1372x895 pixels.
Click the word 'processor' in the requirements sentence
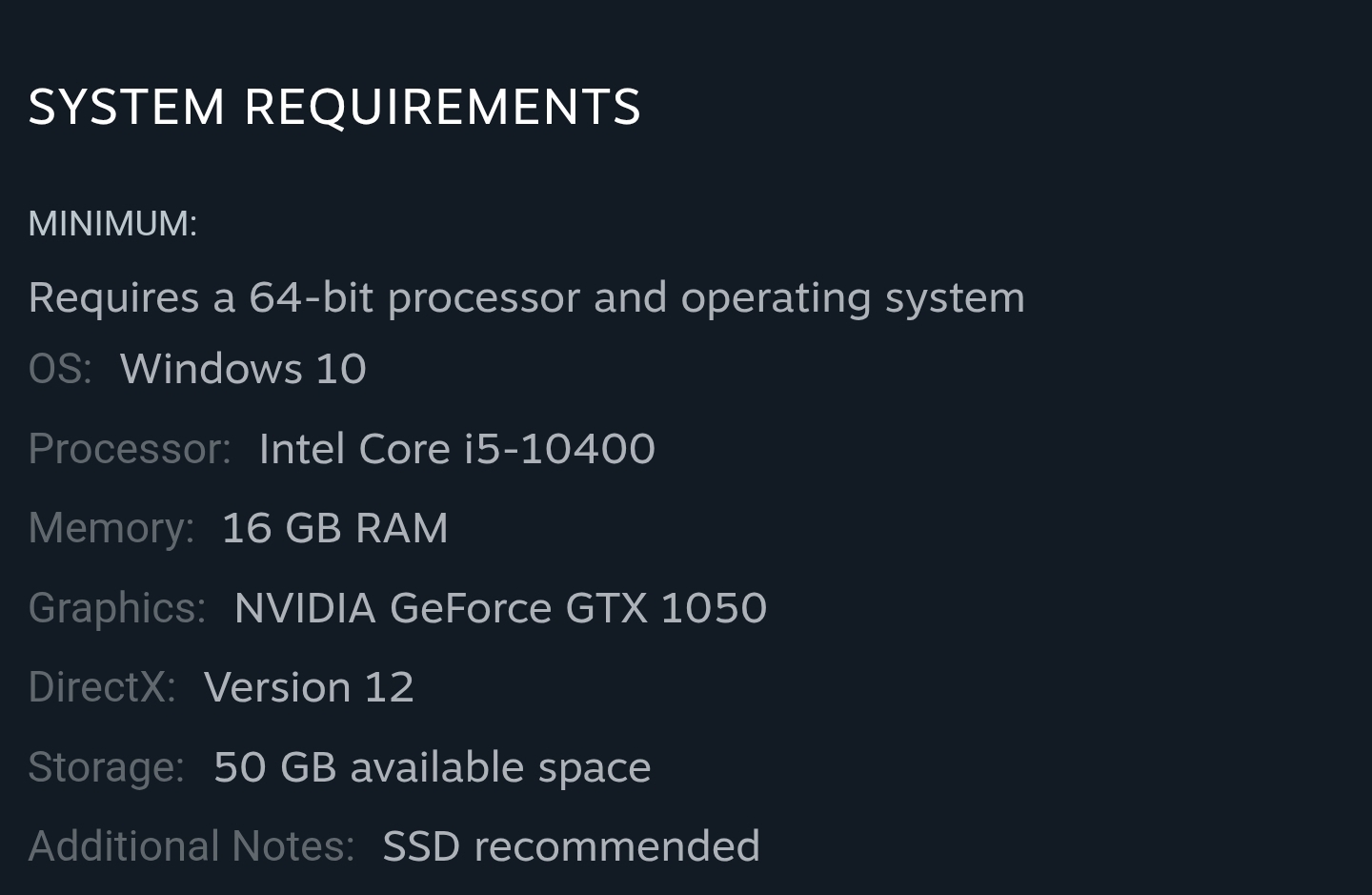tap(483, 297)
